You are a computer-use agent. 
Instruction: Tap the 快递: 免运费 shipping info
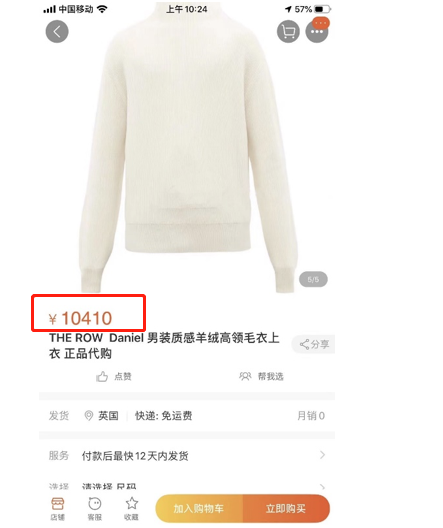(164, 416)
